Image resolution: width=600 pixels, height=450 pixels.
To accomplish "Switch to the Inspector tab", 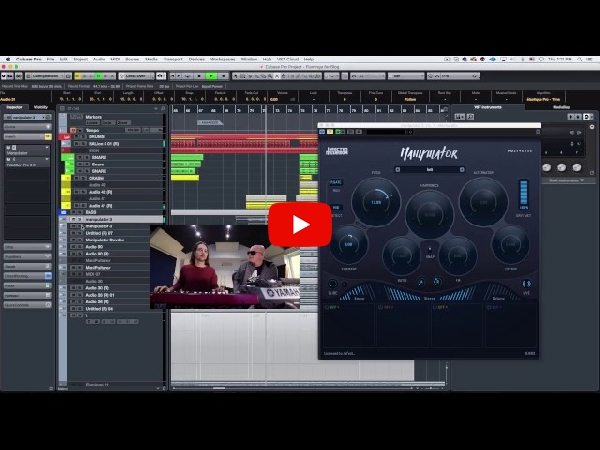I will [15, 107].
